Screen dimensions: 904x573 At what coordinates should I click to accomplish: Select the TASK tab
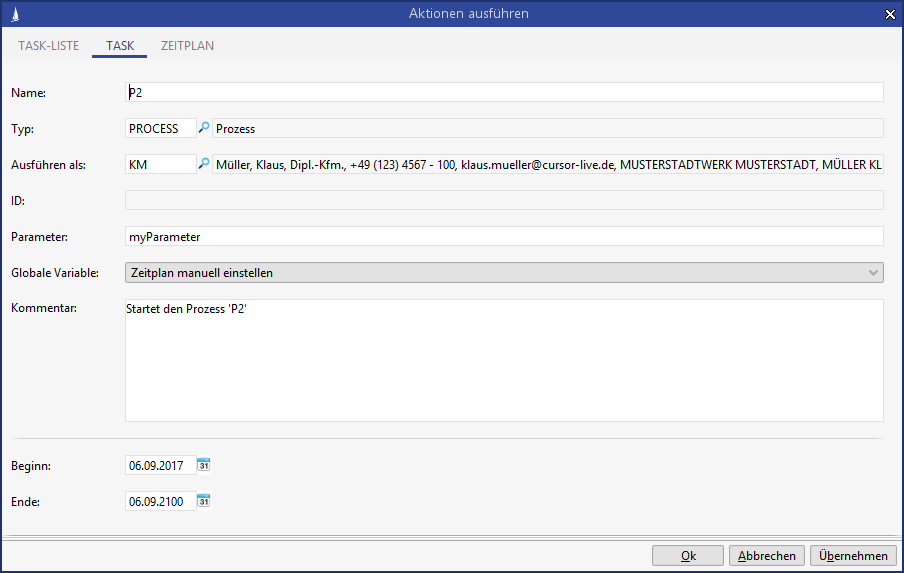point(120,46)
